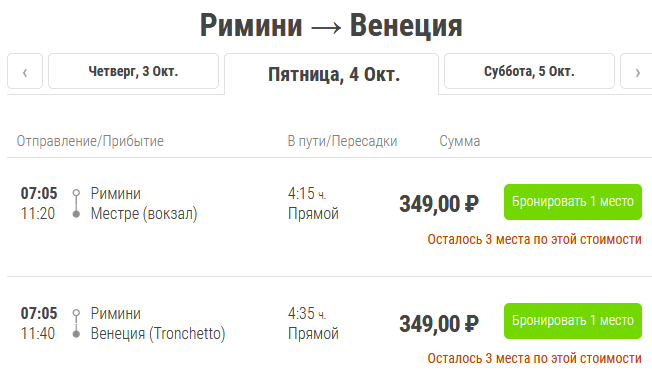This screenshot has height=377, width=652.
Task: Click Местре (вокзал) destination text
Action: tap(144, 214)
